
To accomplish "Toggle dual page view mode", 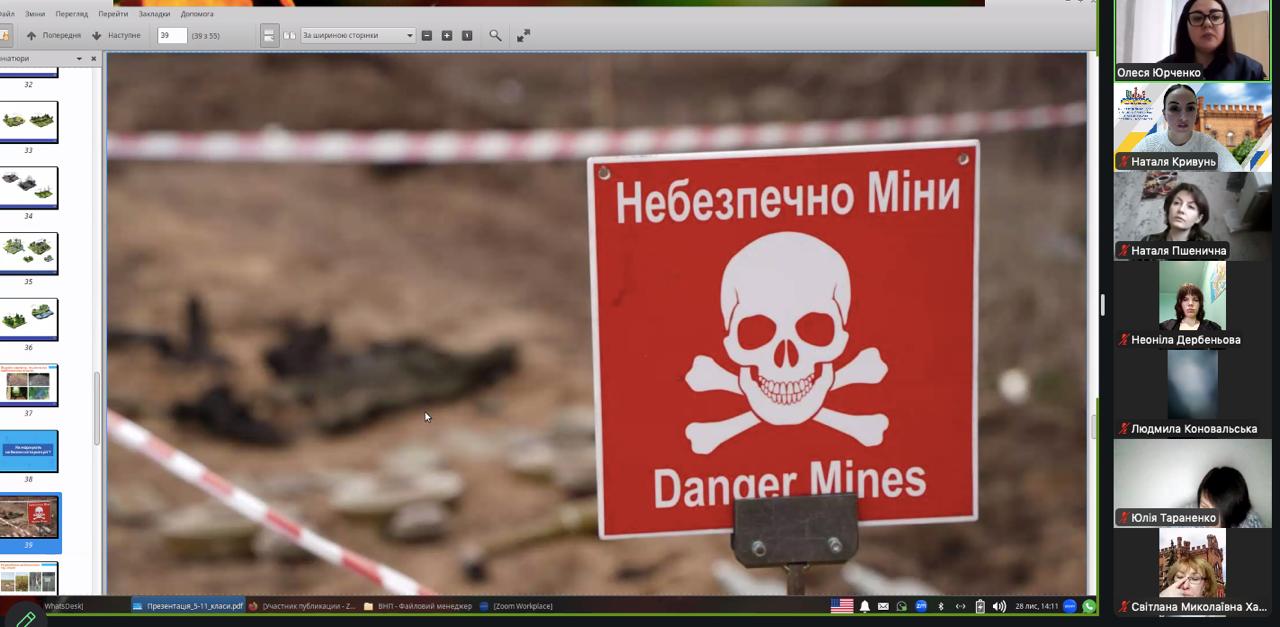I will point(289,35).
